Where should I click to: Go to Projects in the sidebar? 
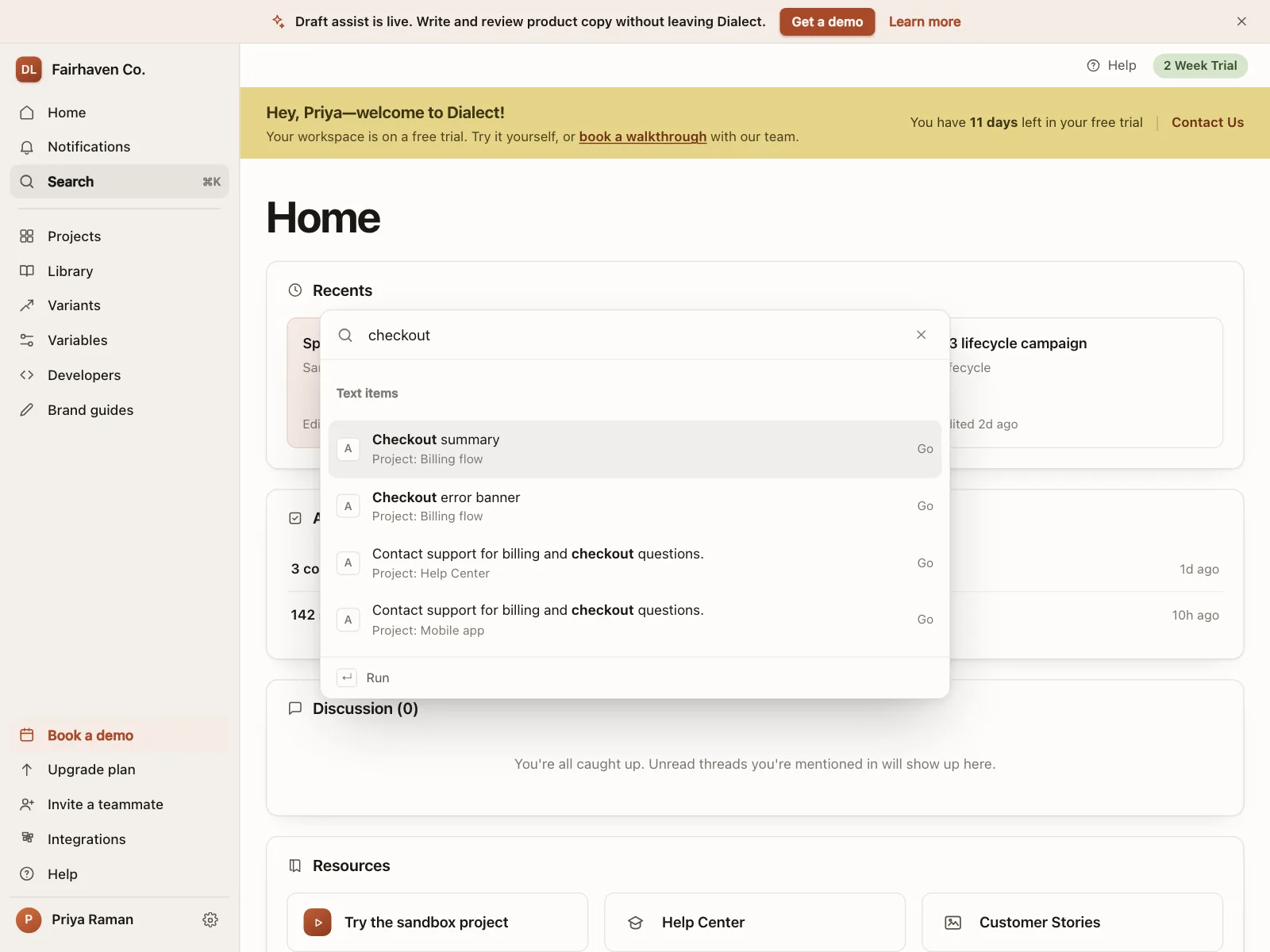[x=119, y=236]
